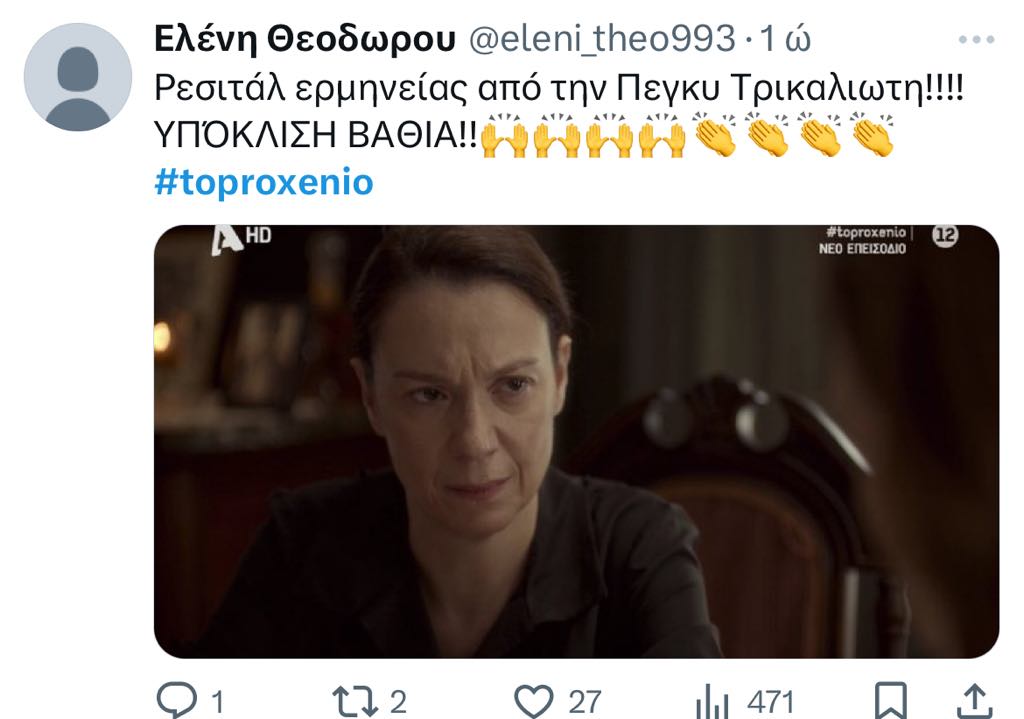Click the views count 471

[x=771, y=703]
